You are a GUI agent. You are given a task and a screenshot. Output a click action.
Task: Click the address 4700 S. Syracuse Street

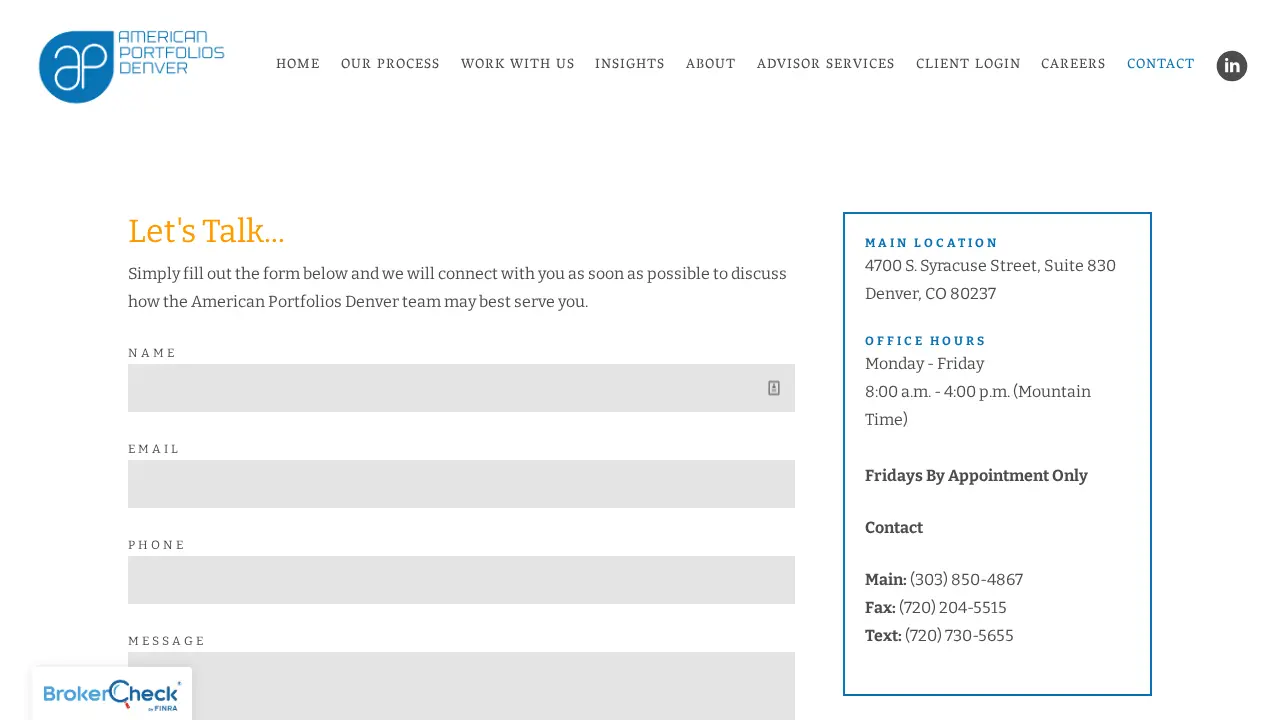[x=990, y=266]
